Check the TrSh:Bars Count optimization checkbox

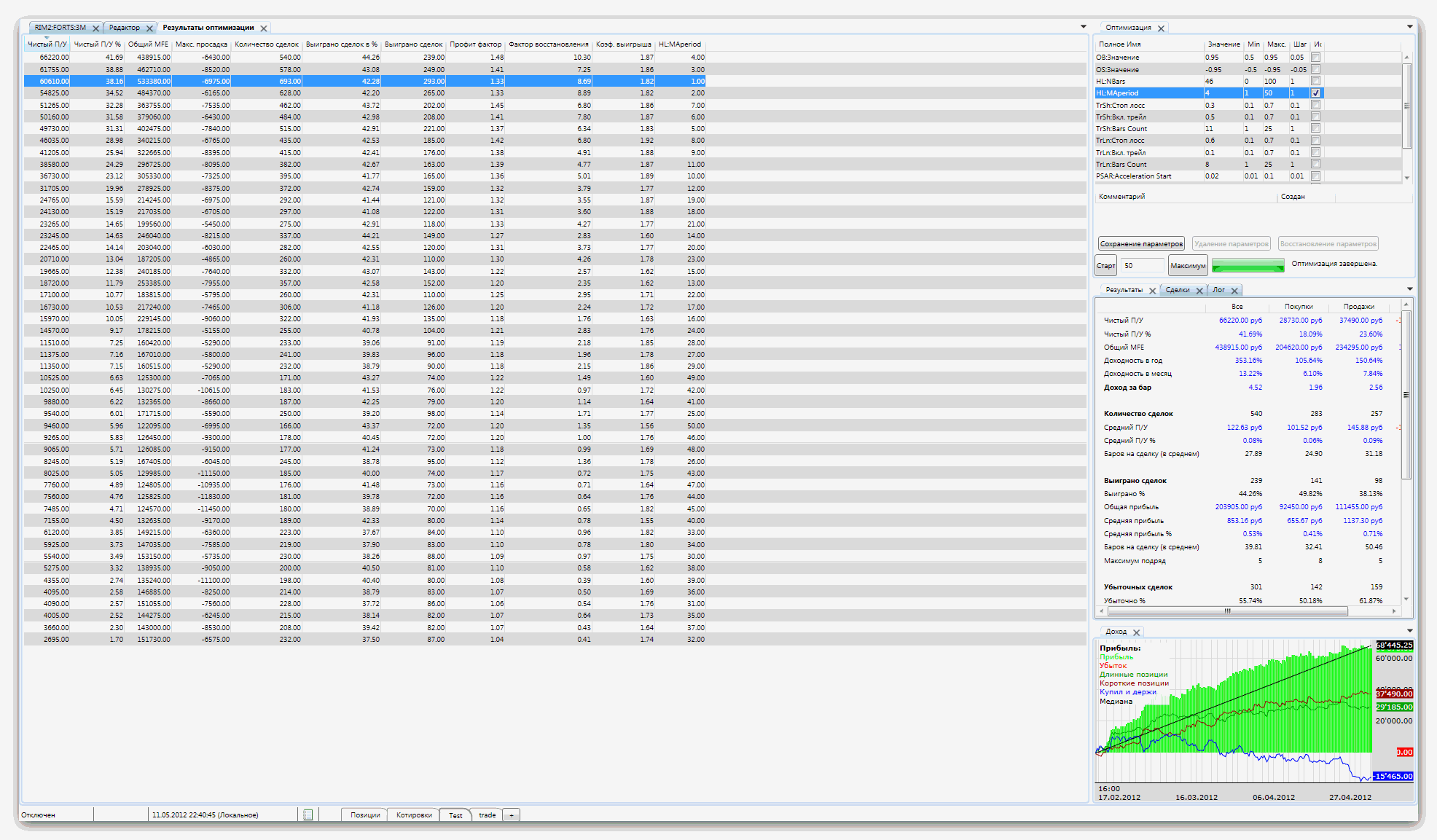(x=1315, y=129)
